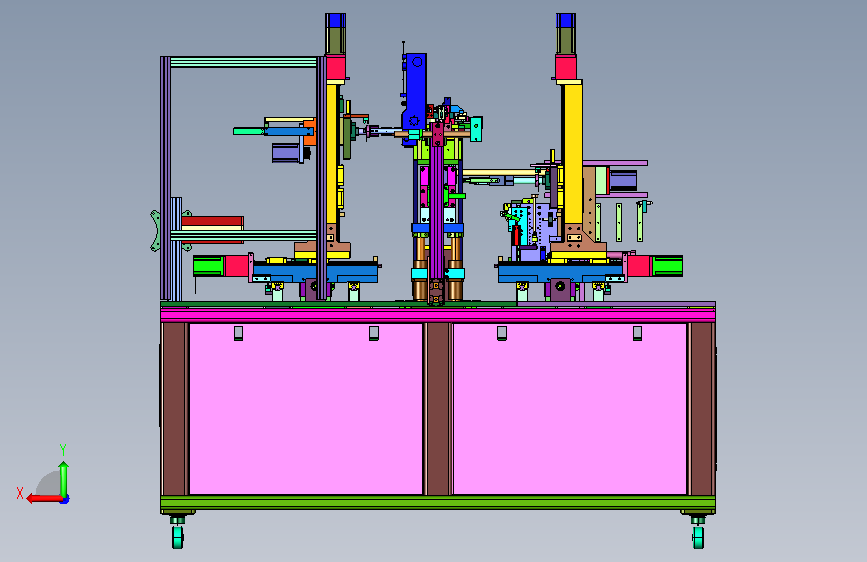The image size is (867, 562).
Task: Click the blue Z axis dot of triad
Action: click(65, 499)
